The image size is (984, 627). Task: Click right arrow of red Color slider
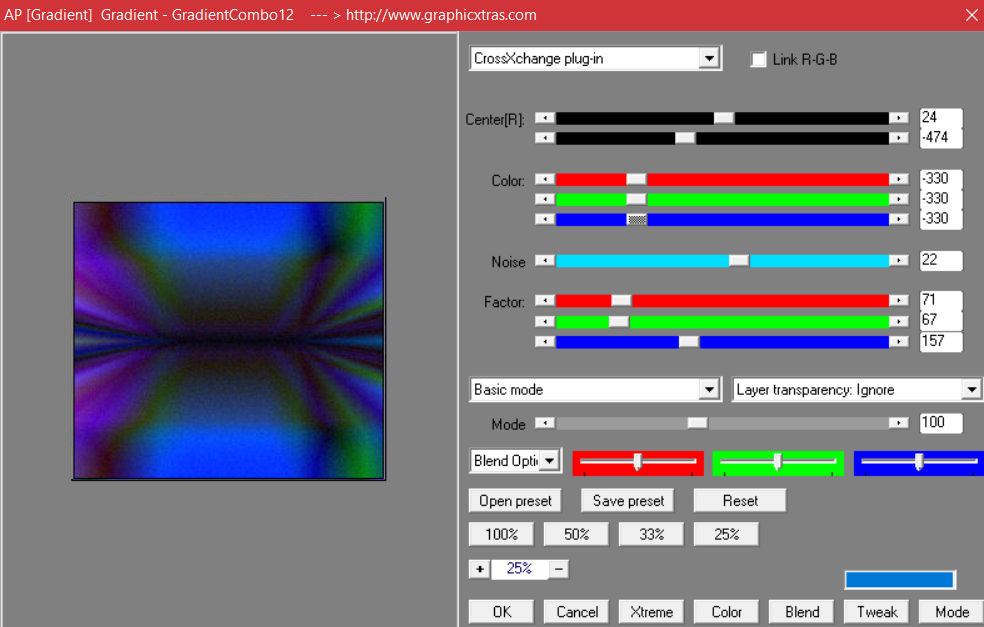899,179
